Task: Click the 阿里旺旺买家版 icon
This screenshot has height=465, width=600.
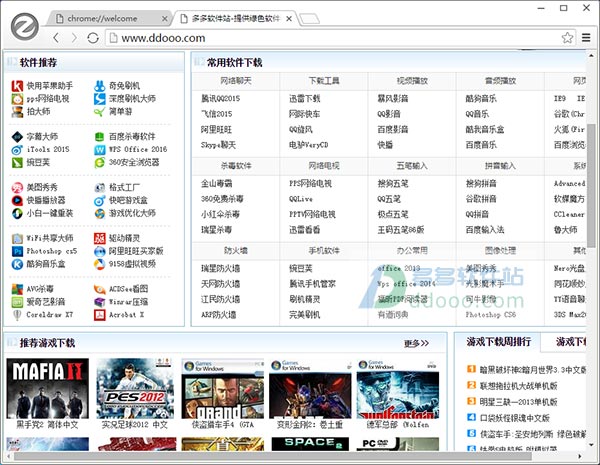Action: point(99,251)
